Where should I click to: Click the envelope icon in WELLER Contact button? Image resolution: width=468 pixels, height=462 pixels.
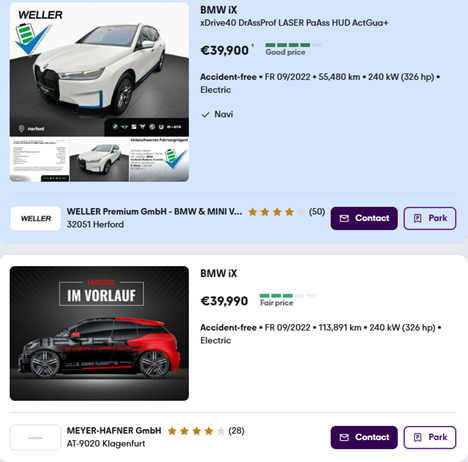tap(344, 218)
